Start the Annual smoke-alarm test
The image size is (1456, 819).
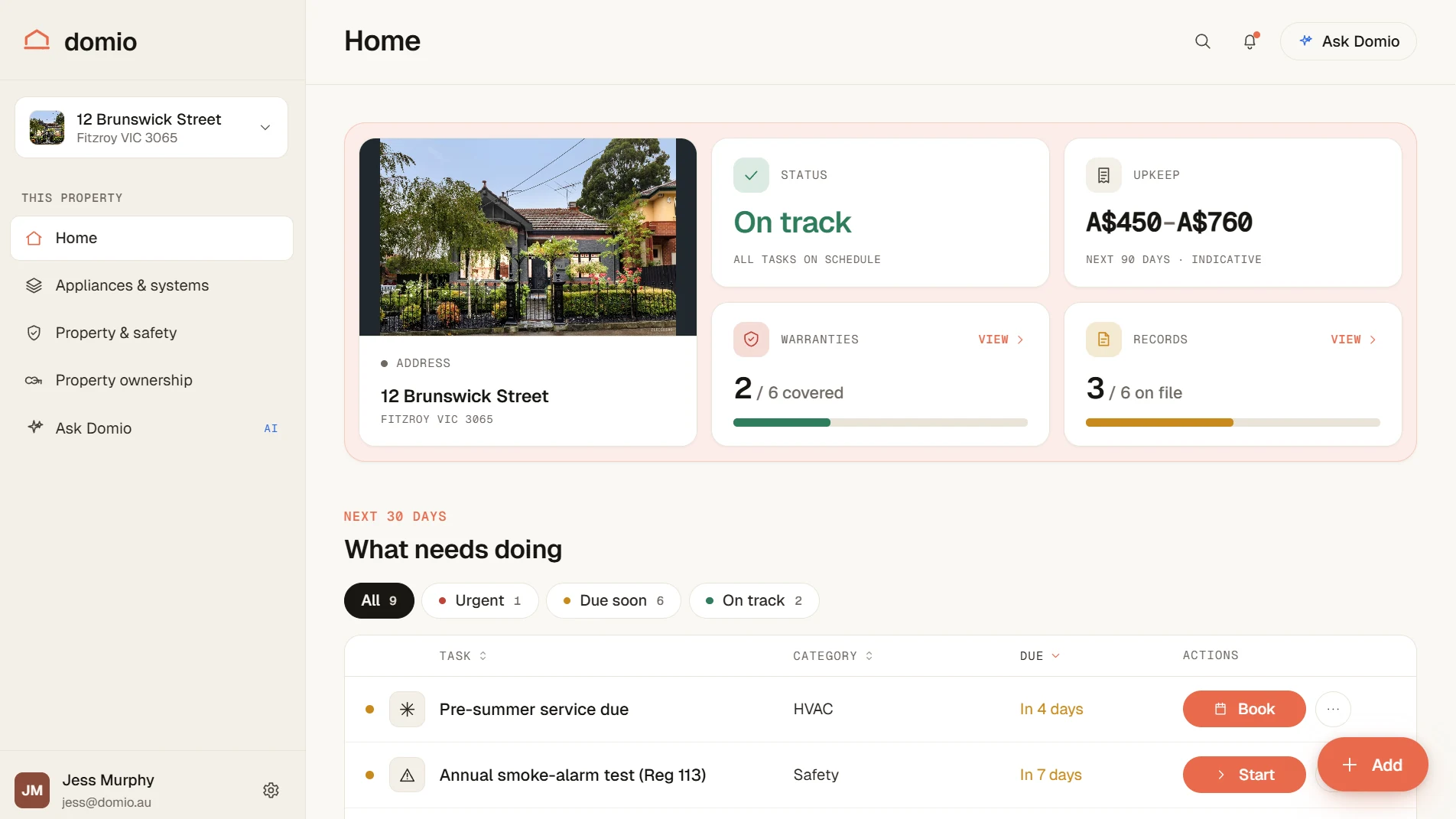coord(1244,775)
